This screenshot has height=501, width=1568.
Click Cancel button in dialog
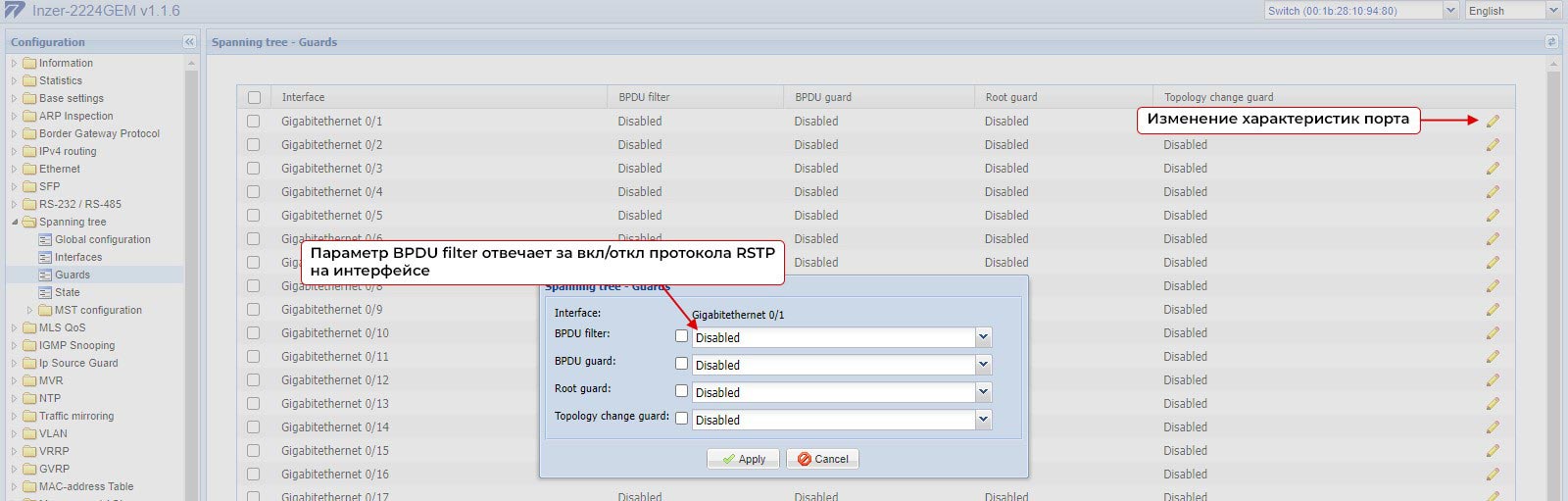[822, 459]
